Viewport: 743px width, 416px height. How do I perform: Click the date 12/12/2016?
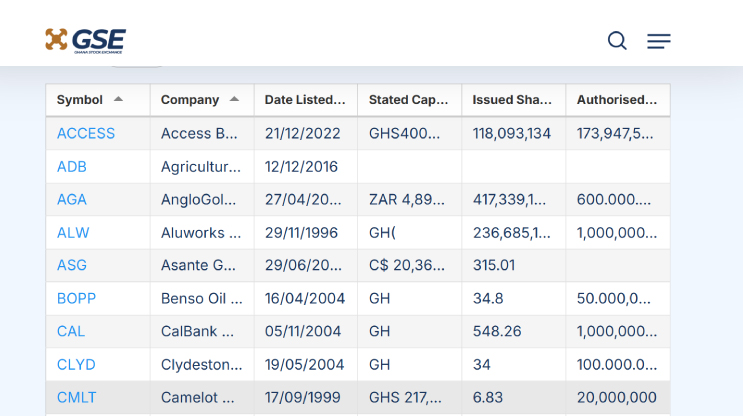tap(301, 167)
